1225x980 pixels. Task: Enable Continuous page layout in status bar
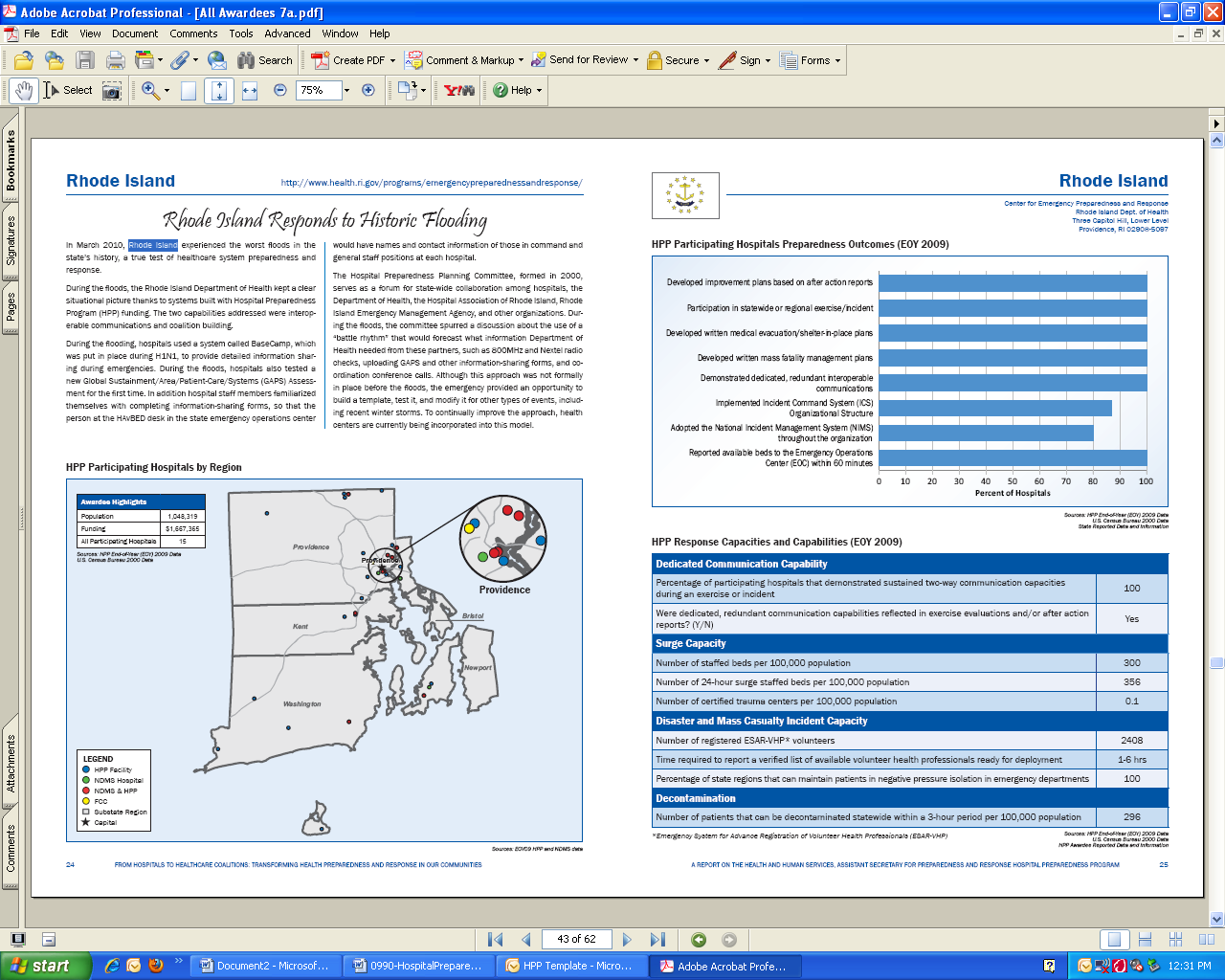(x=1145, y=939)
